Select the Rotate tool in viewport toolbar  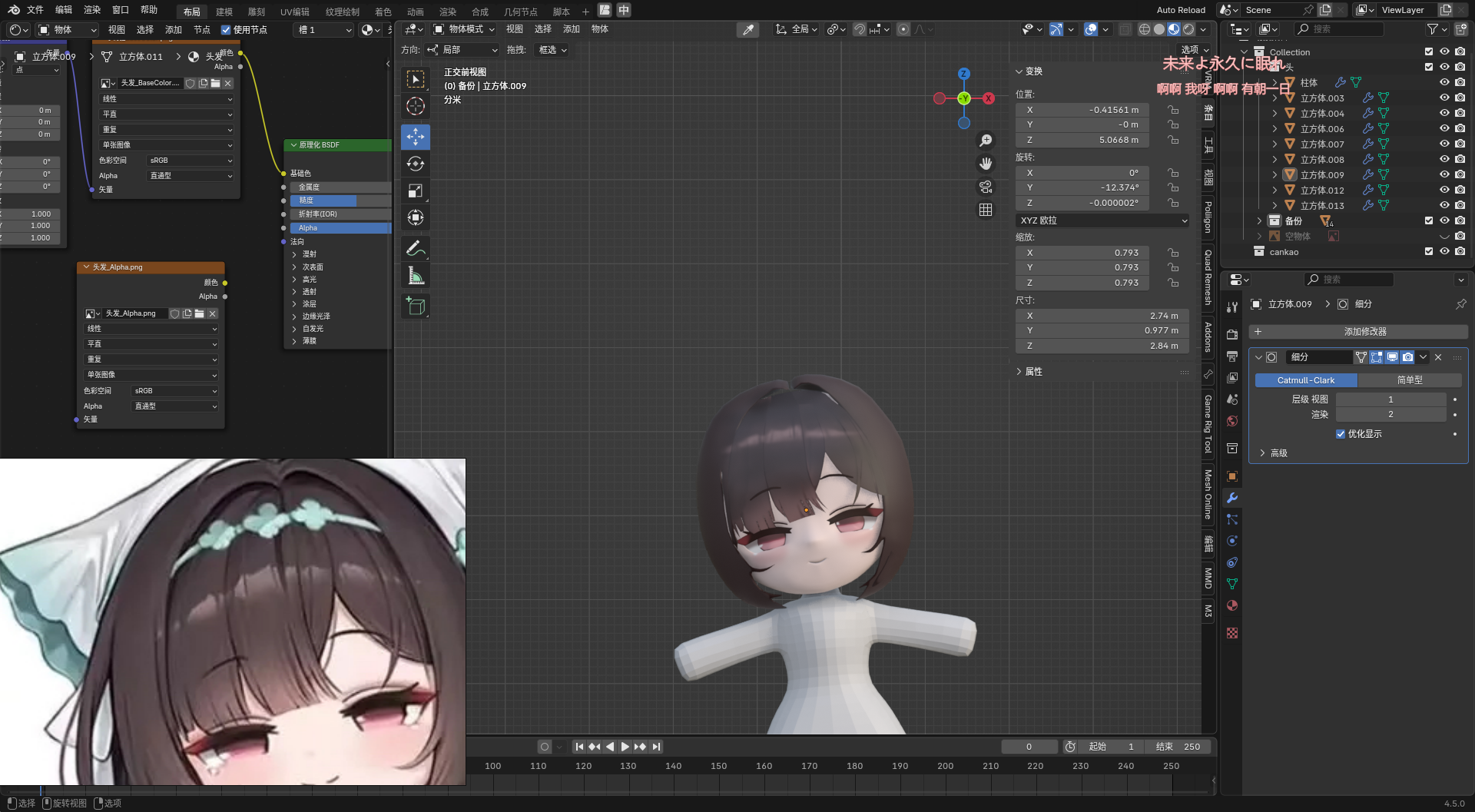coord(416,164)
